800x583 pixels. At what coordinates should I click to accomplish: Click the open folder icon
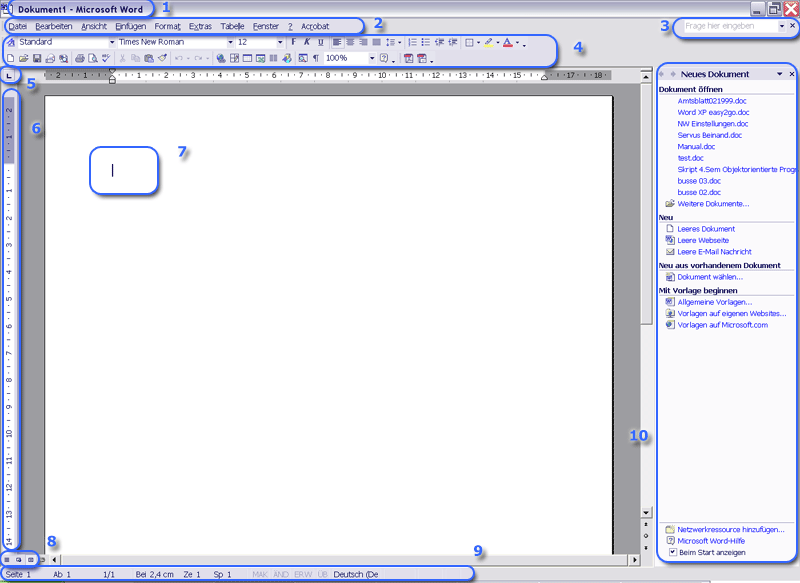(x=23, y=58)
